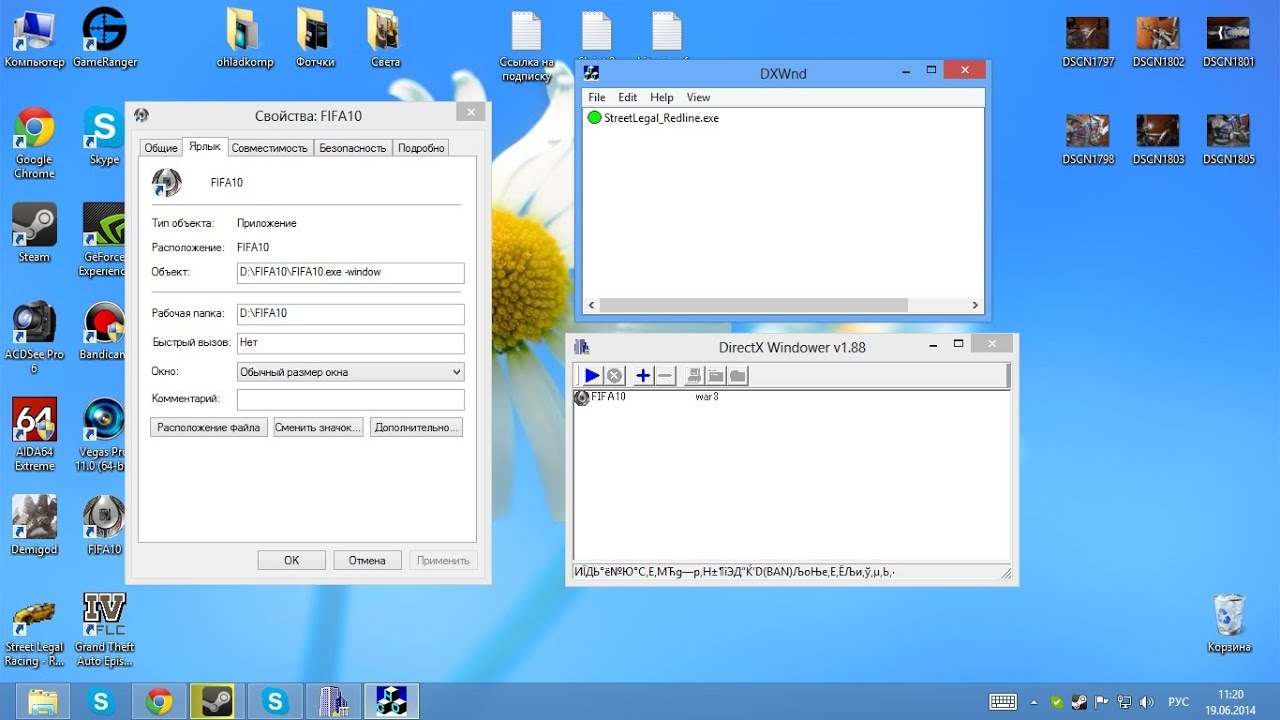
Task: Click the green status circle beside StreetLegal_Redline.exe
Action: (594, 118)
